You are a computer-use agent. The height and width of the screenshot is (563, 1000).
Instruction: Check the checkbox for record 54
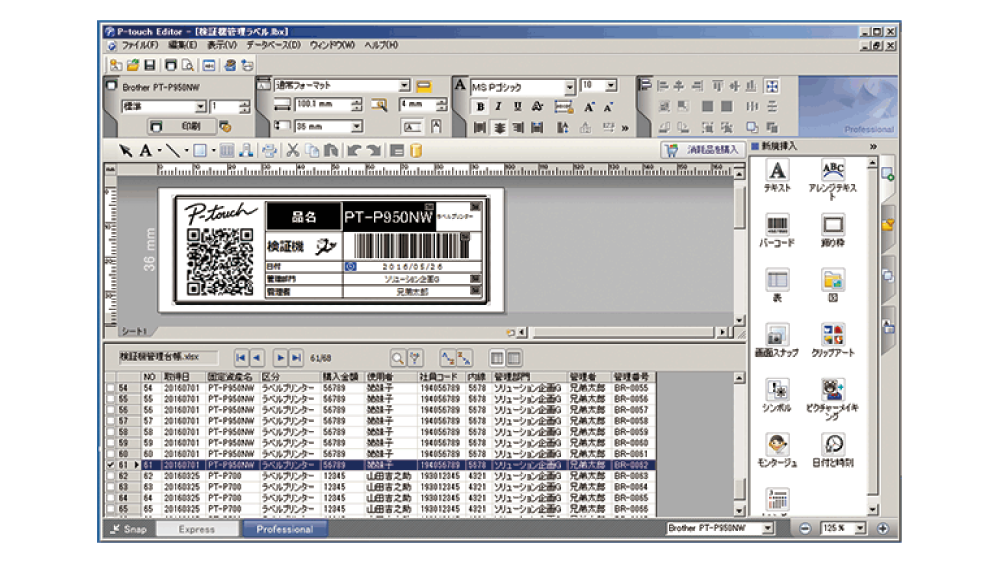(111, 388)
